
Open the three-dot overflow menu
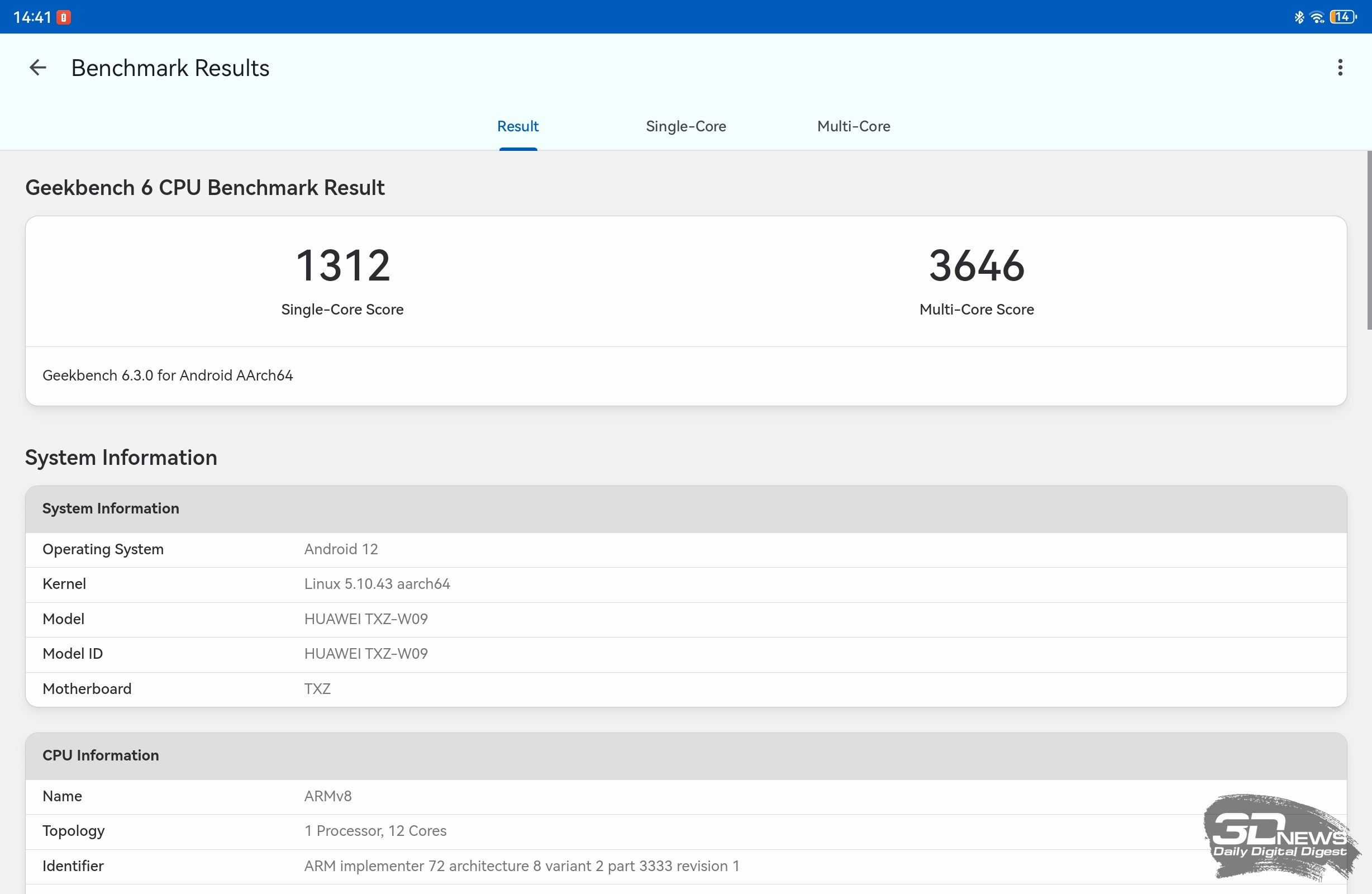pyautogui.click(x=1340, y=68)
